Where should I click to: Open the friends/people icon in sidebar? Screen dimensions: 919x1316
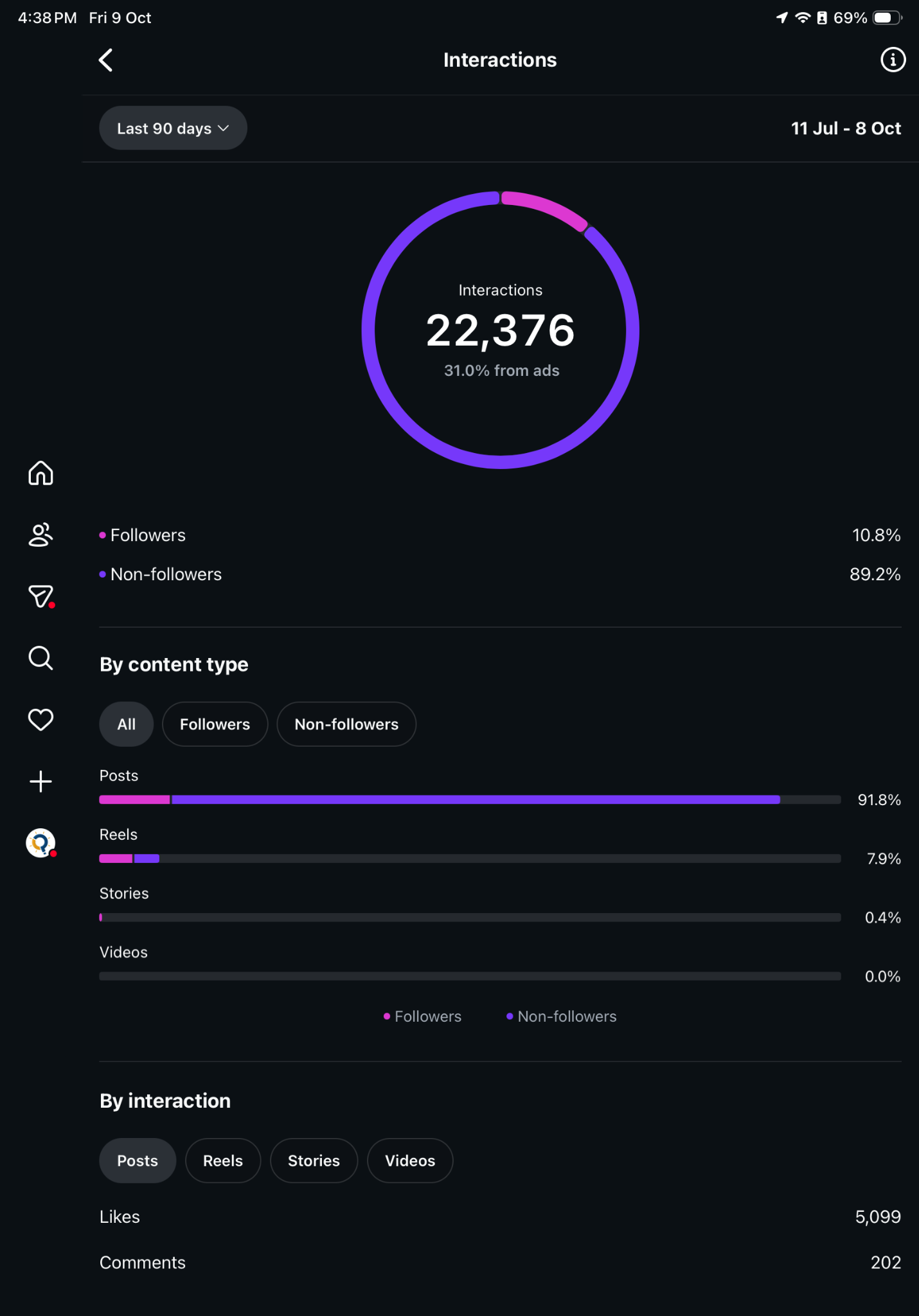(40, 535)
